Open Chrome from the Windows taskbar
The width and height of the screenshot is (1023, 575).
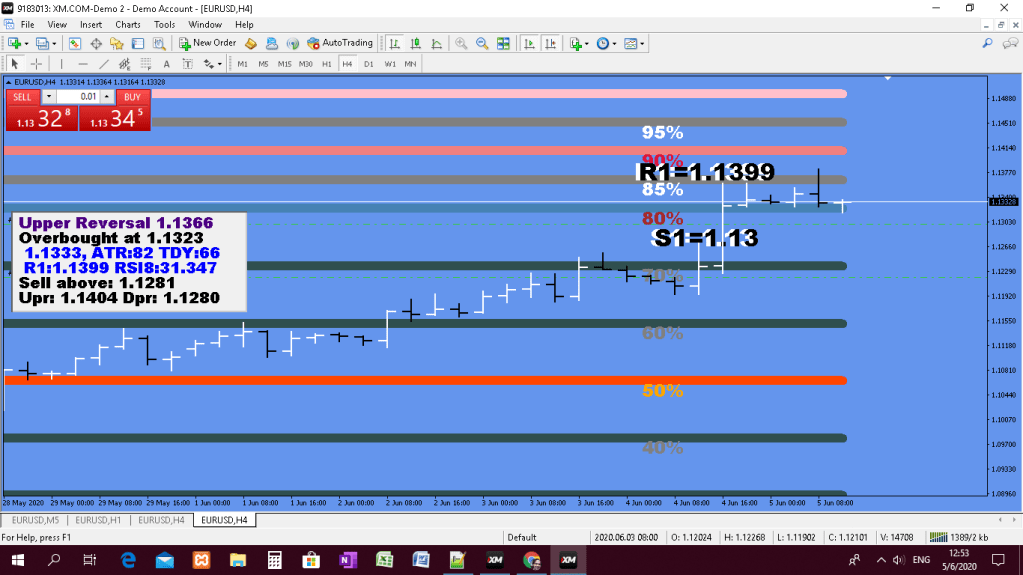531,560
